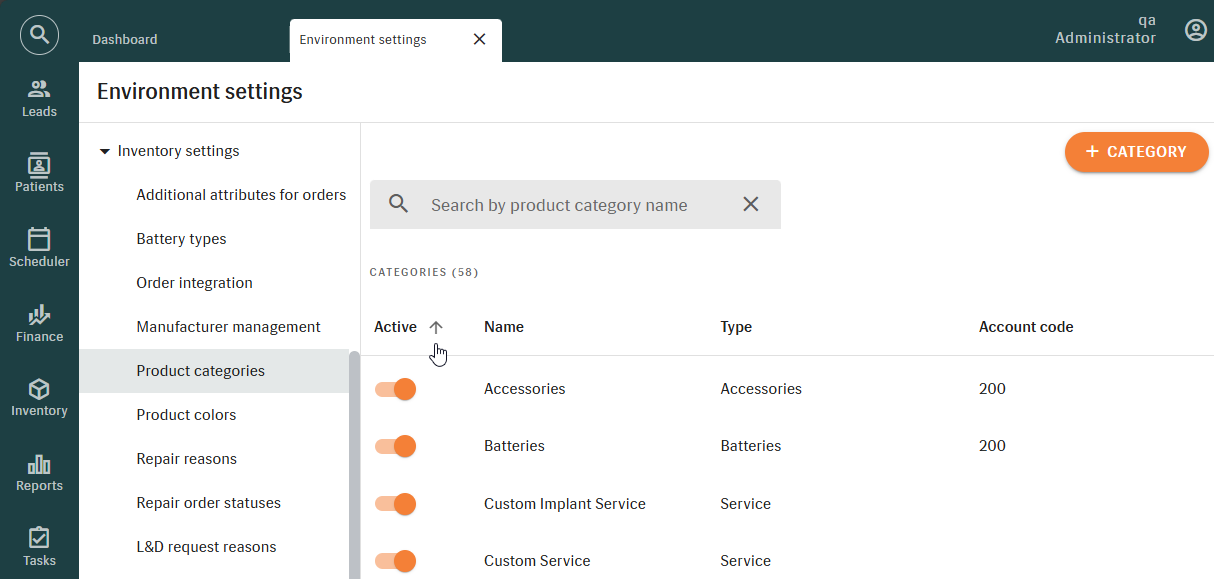Go to Patients from the sidebar

point(39,173)
